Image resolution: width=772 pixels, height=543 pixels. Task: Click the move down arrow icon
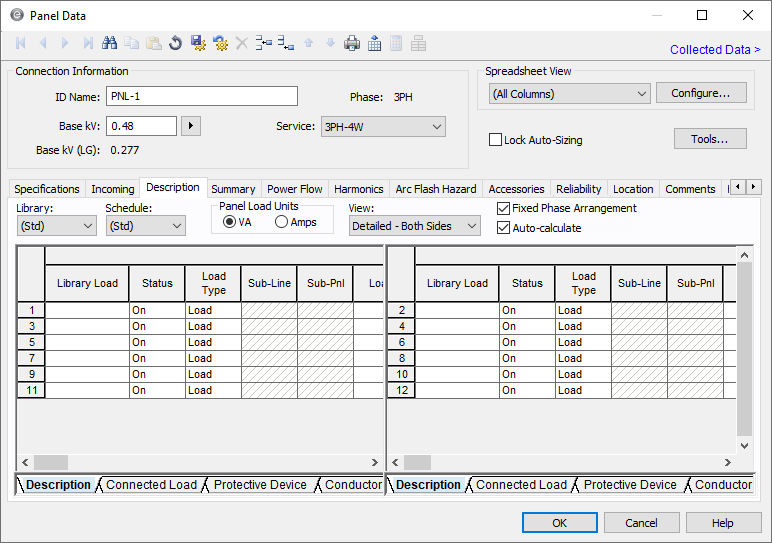(330, 43)
